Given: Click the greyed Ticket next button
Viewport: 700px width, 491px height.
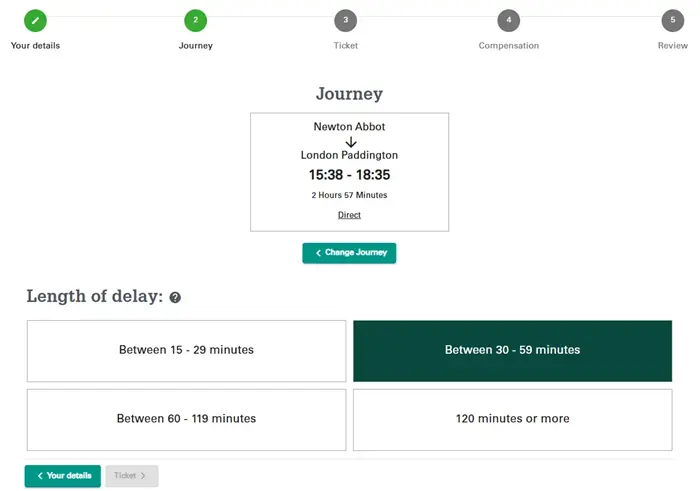Looking at the screenshot, I should click(x=132, y=476).
